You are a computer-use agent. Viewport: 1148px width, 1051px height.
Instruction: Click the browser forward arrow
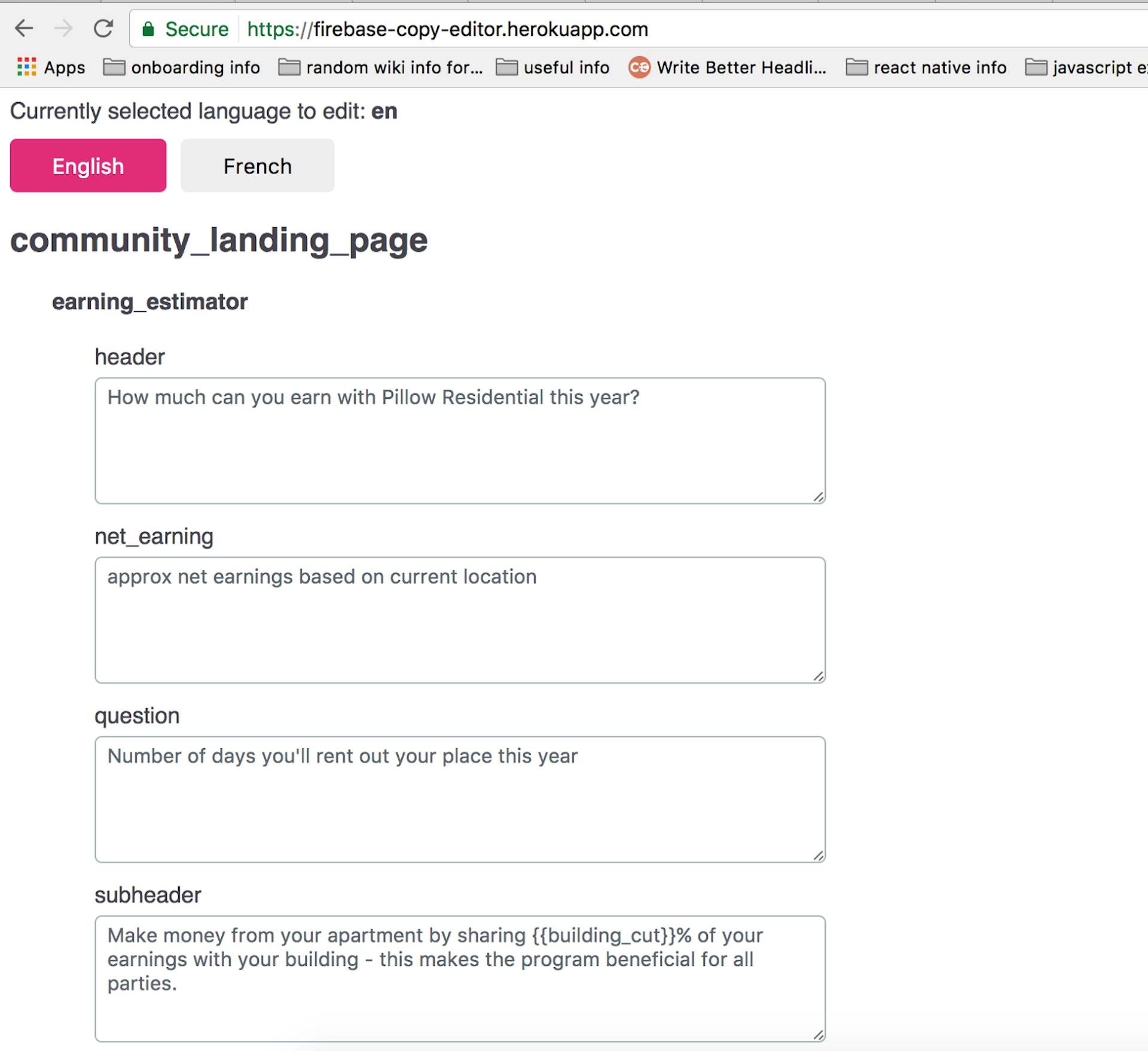coord(63,28)
